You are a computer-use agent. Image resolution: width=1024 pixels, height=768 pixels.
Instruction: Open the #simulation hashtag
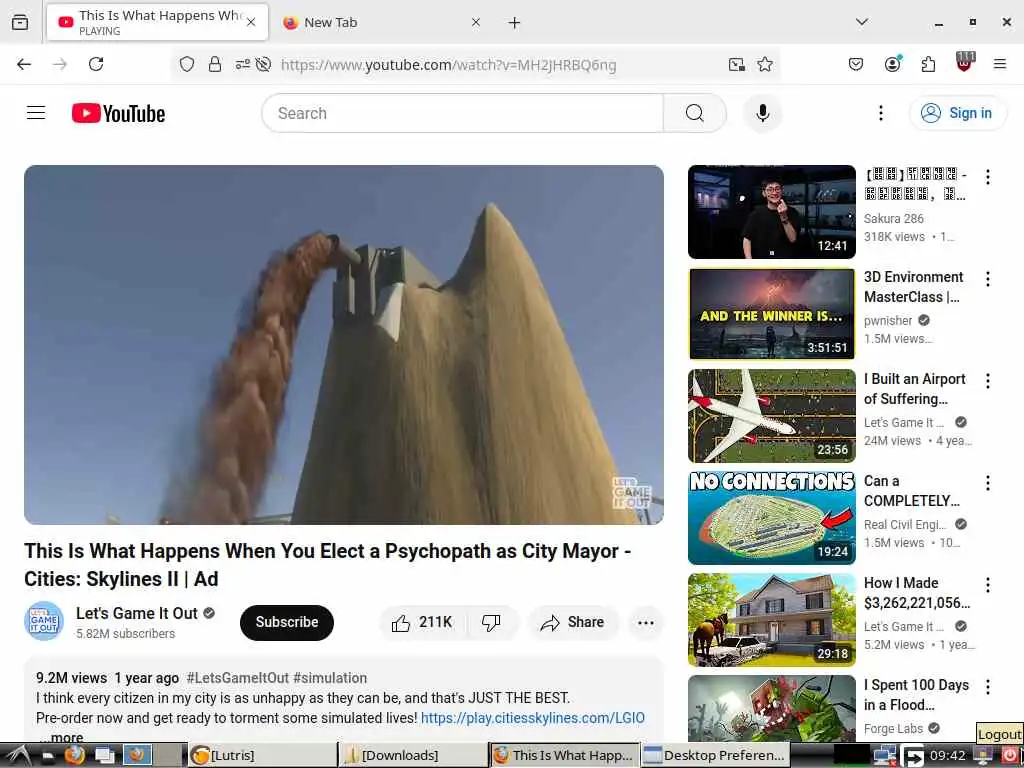point(330,678)
